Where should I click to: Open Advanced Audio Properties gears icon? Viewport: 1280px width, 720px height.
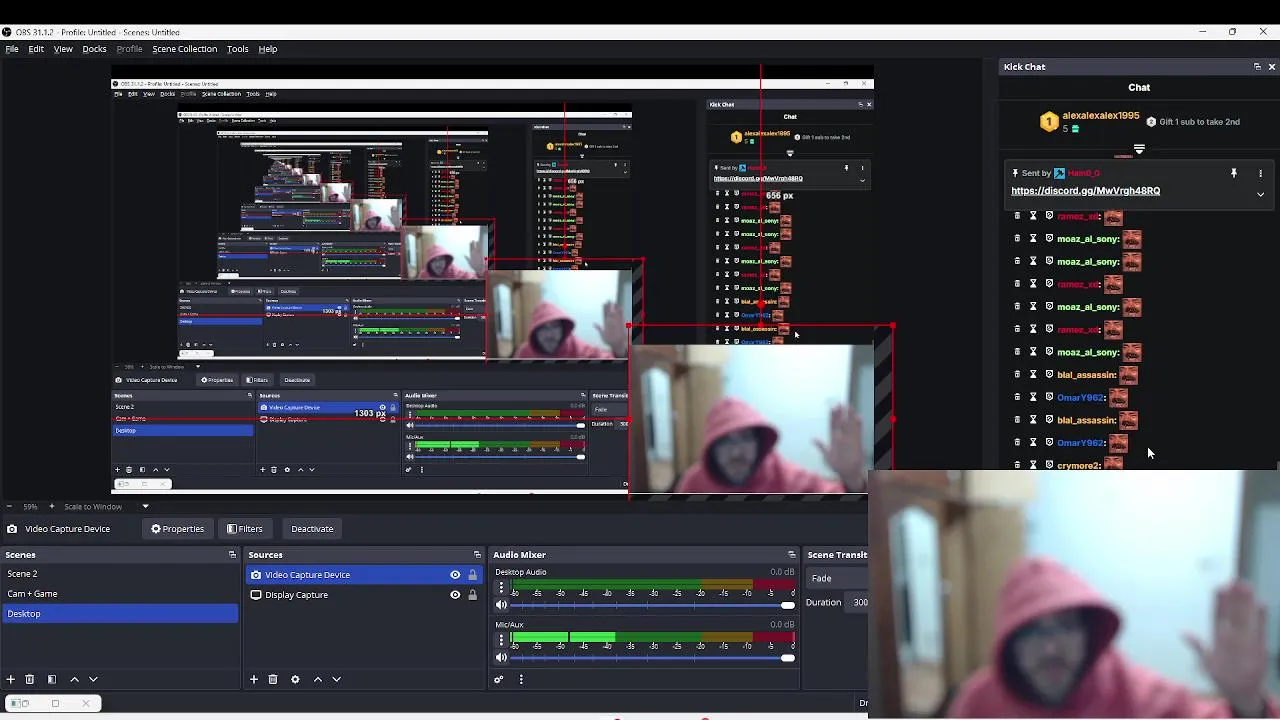(499, 679)
